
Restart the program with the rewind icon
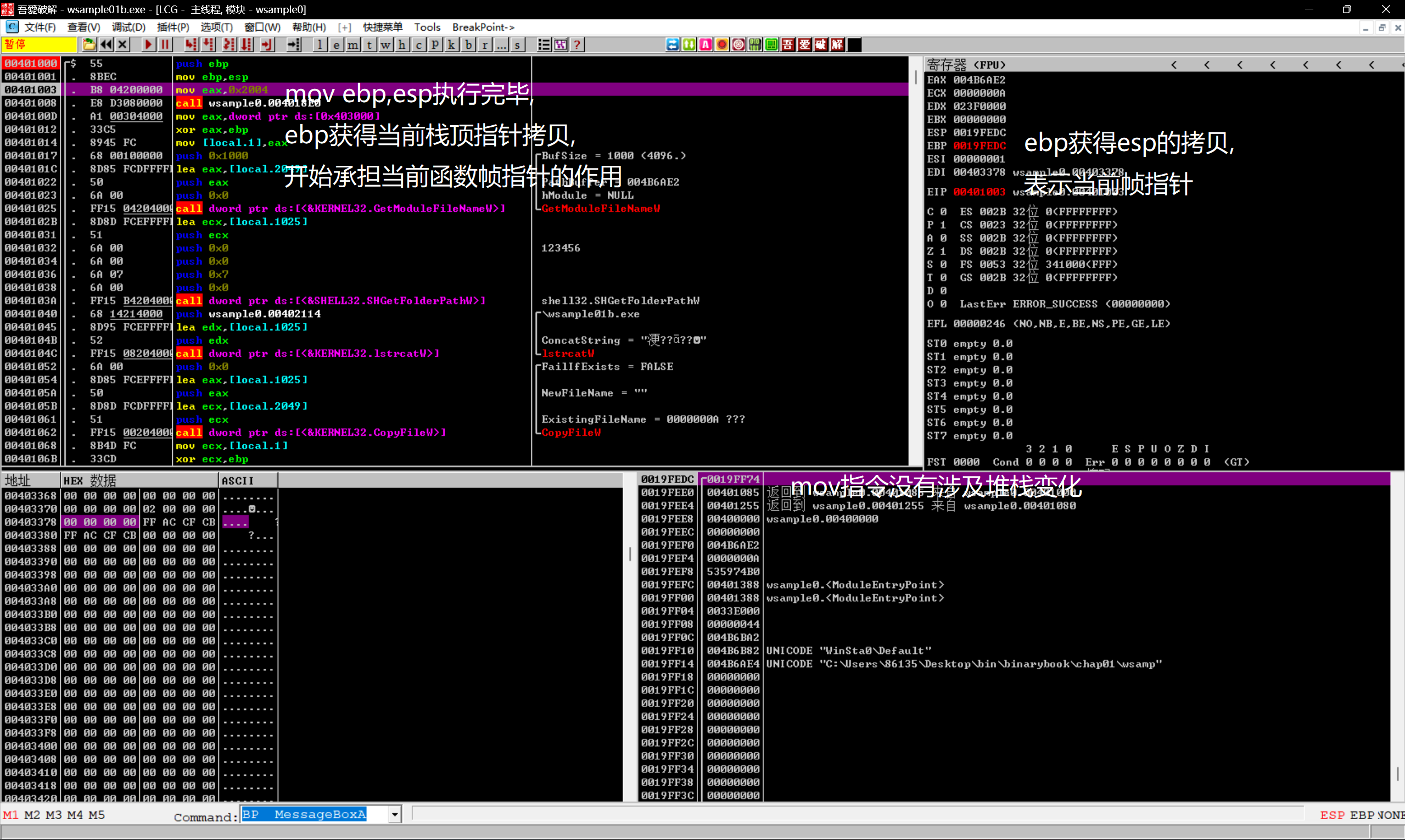pos(106,44)
